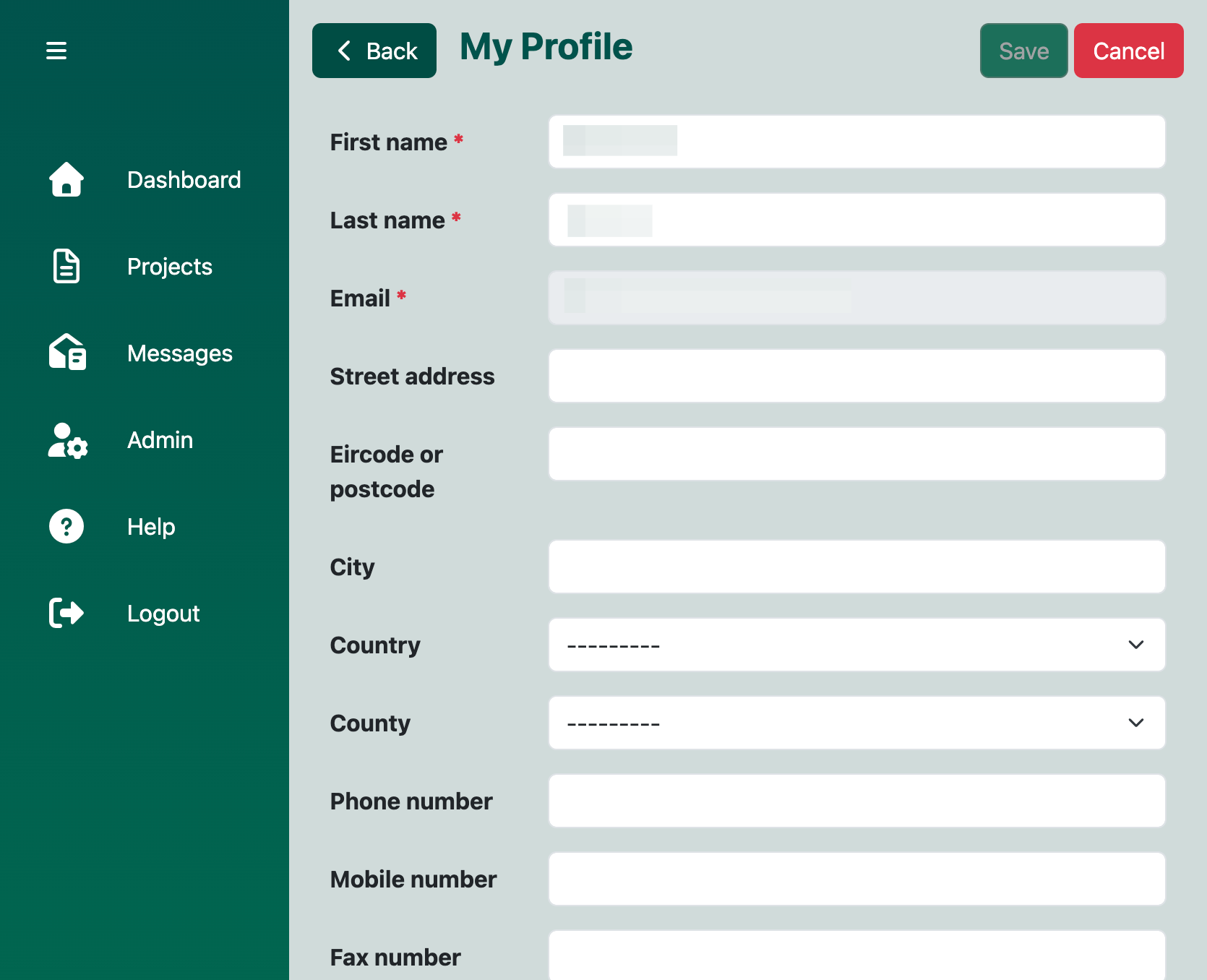Expand the County dropdown
The height and width of the screenshot is (980, 1207).
(857, 723)
